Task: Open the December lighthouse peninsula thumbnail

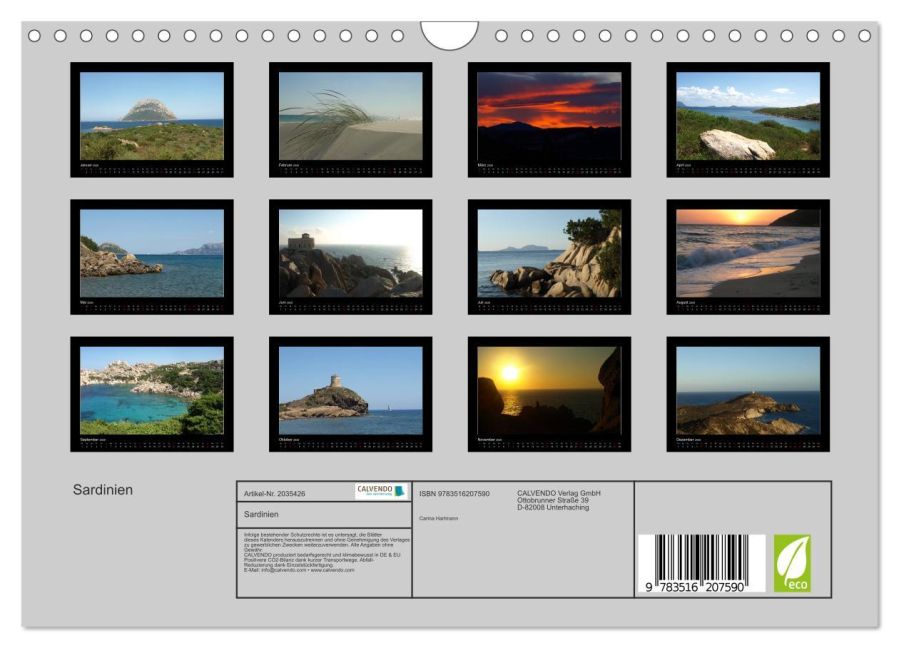Action: tap(748, 394)
